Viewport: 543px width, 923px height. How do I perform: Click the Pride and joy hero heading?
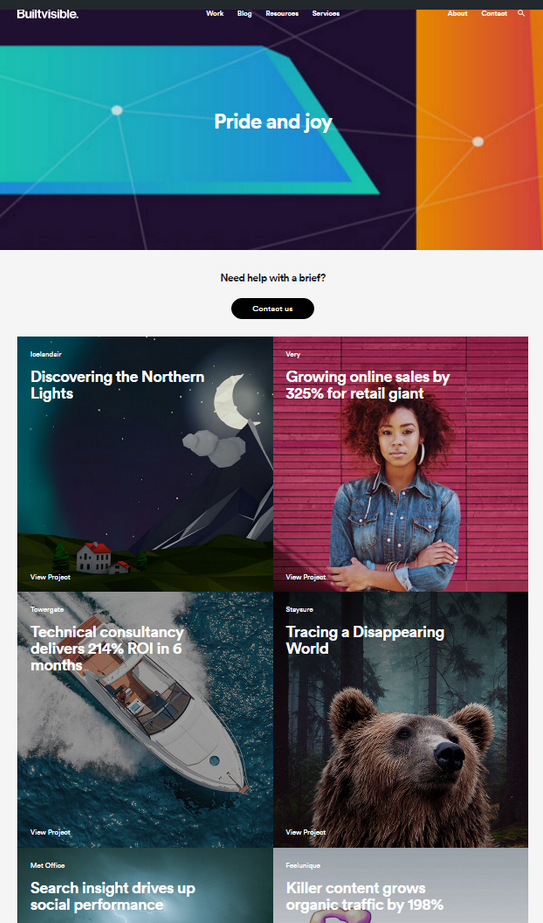click(x=273, y=122)
